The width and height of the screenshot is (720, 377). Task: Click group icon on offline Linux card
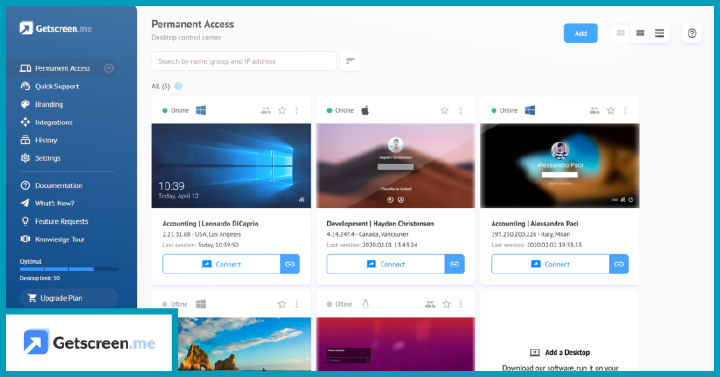point(430,304)
